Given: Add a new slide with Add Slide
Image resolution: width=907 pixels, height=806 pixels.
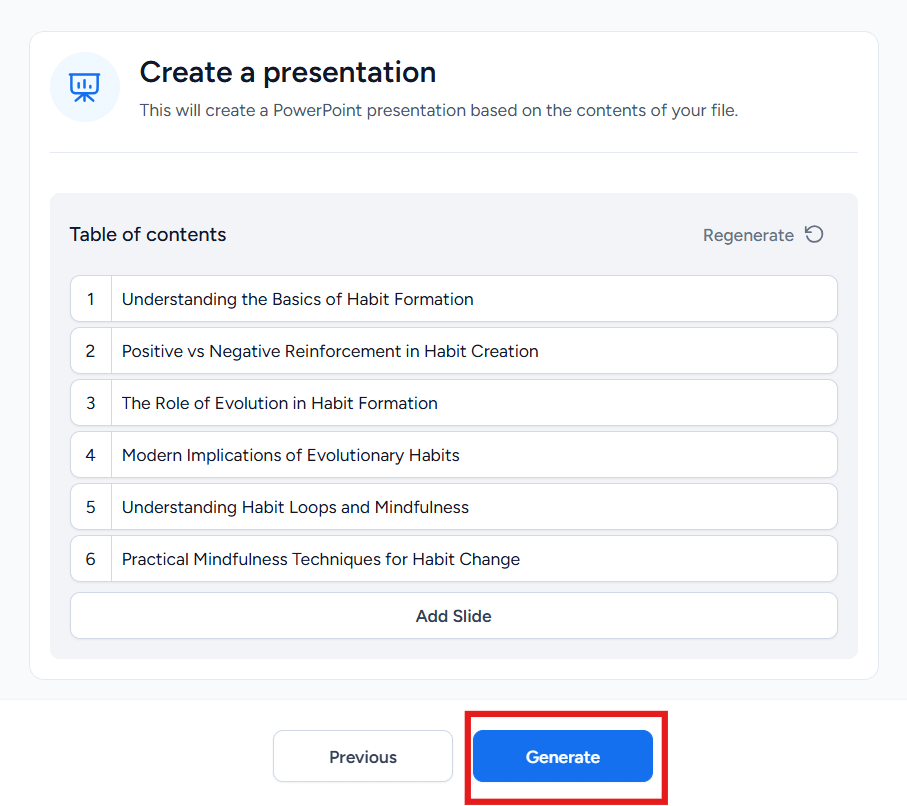Looking at the screenshot, I should click(454, 616).
